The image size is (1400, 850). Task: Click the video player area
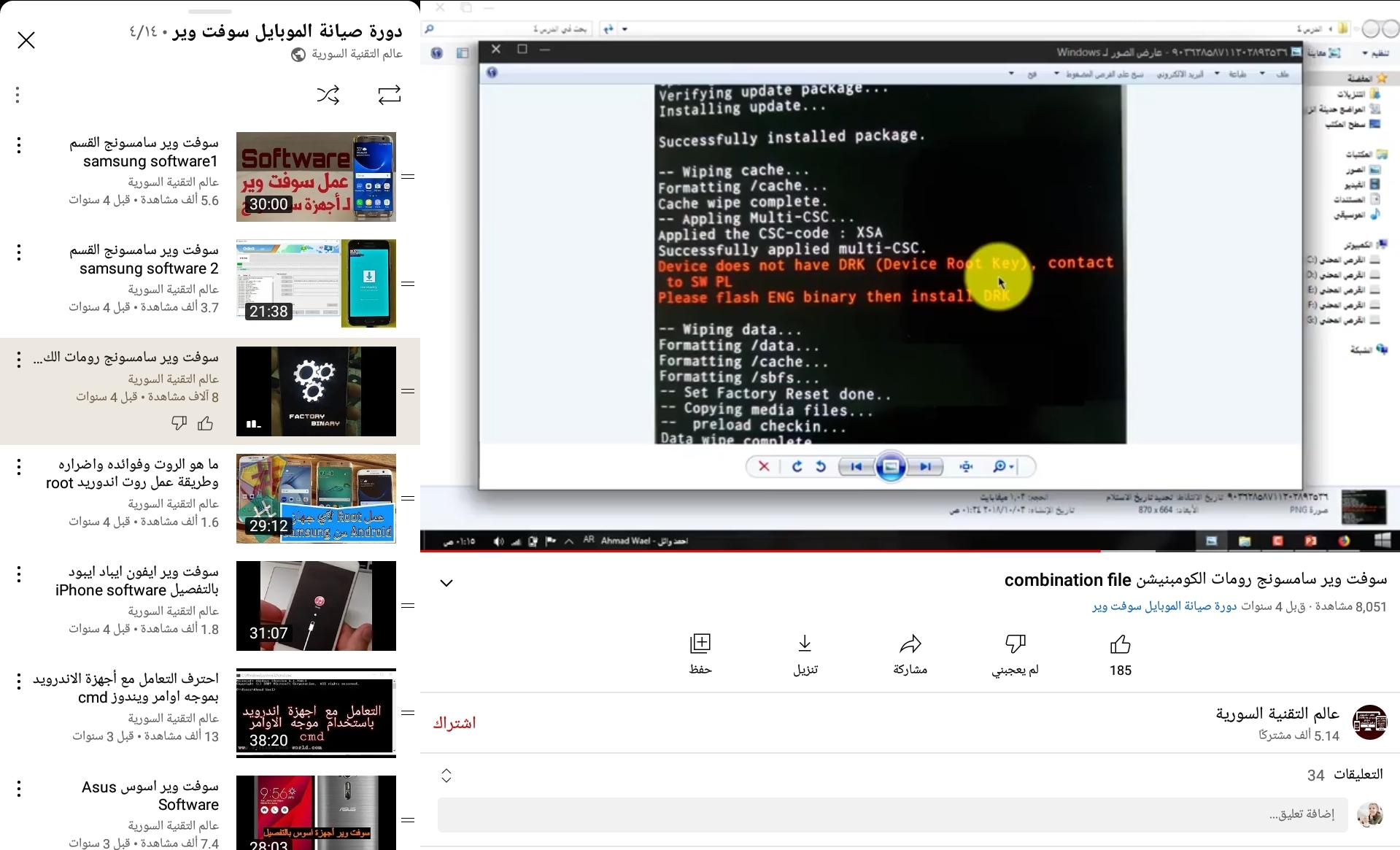click(x=910, y=276)
